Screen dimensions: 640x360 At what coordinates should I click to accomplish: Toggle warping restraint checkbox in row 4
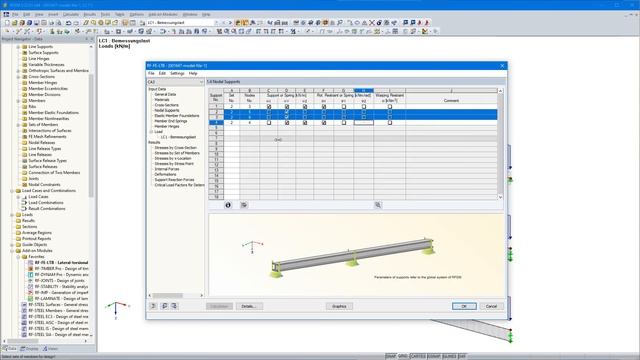[x=390, y=122]
